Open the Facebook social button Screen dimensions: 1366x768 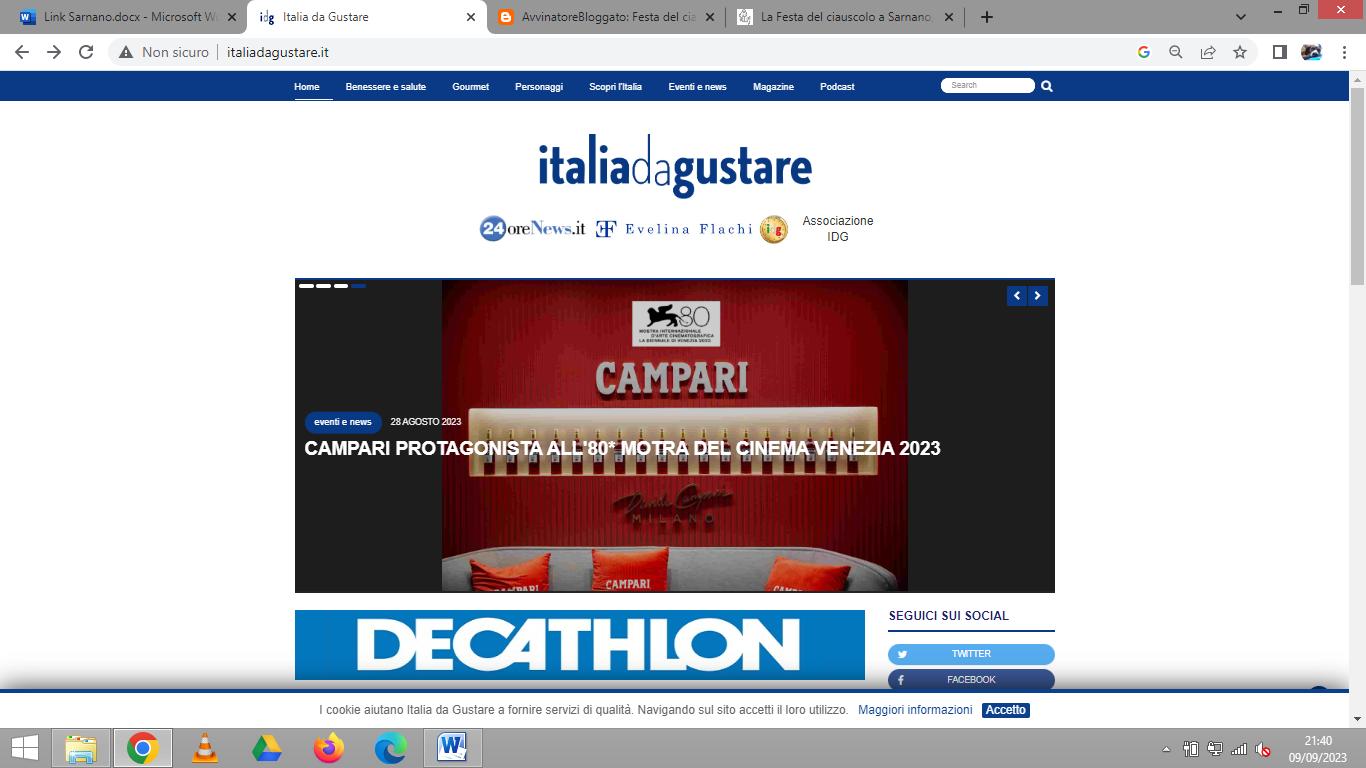tap(971, 680)
